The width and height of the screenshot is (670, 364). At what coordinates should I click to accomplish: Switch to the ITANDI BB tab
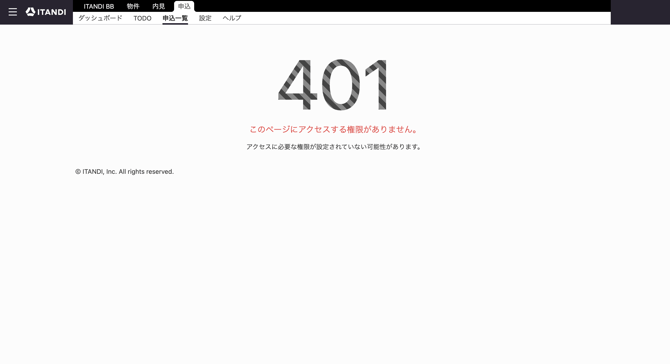99,6
